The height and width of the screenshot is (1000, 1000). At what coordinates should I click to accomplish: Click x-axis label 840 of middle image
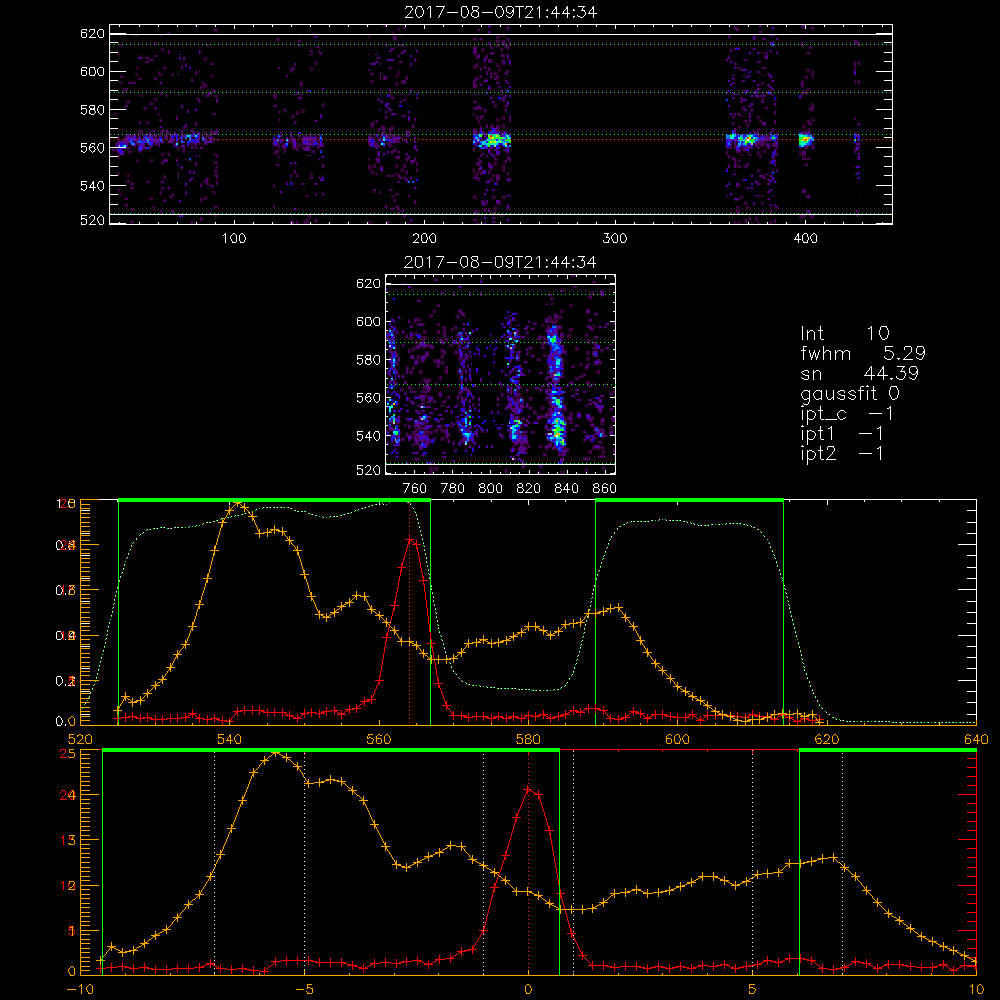pyautogui.click(x=566, y=489)
